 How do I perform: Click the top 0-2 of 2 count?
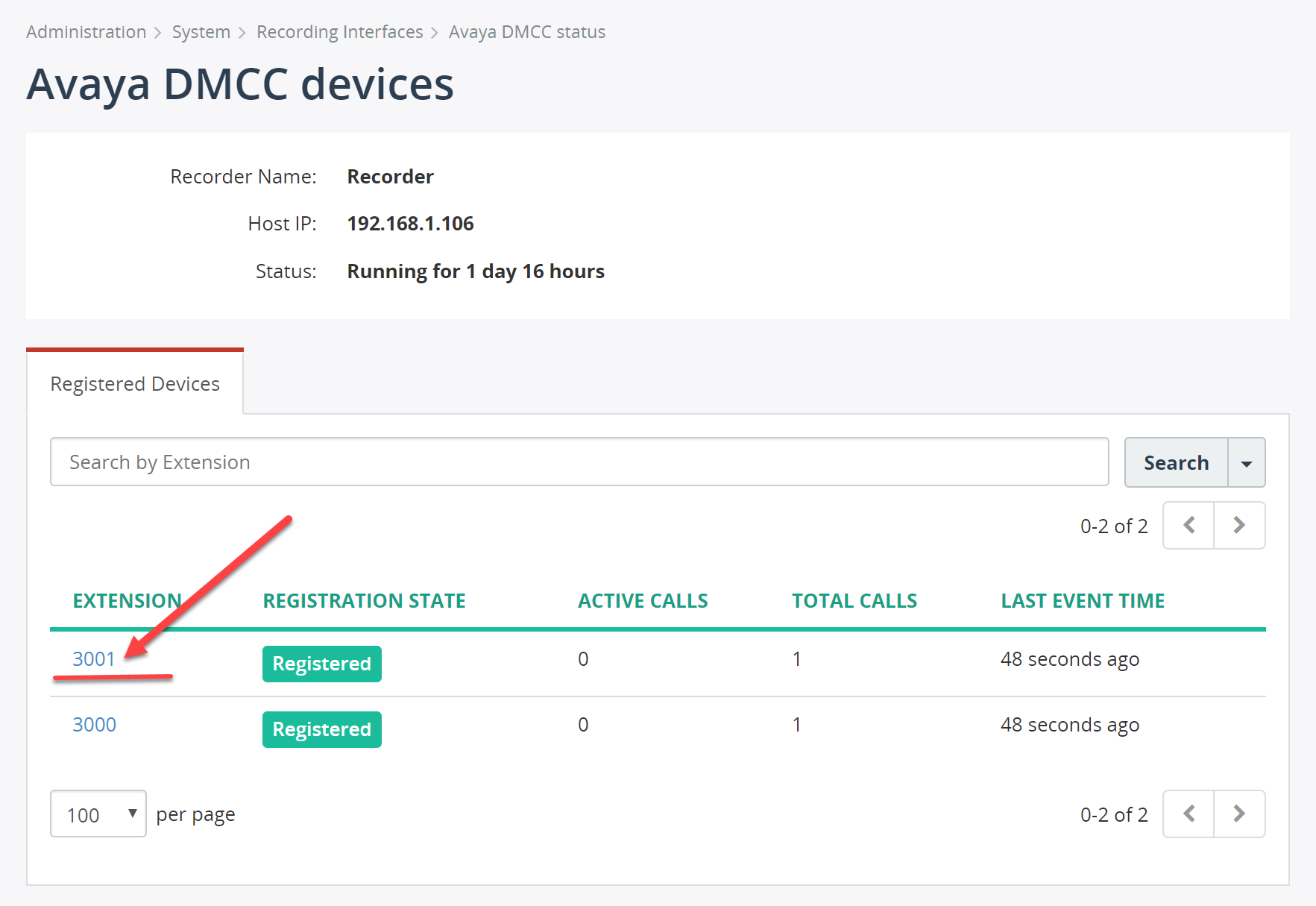1114,526
